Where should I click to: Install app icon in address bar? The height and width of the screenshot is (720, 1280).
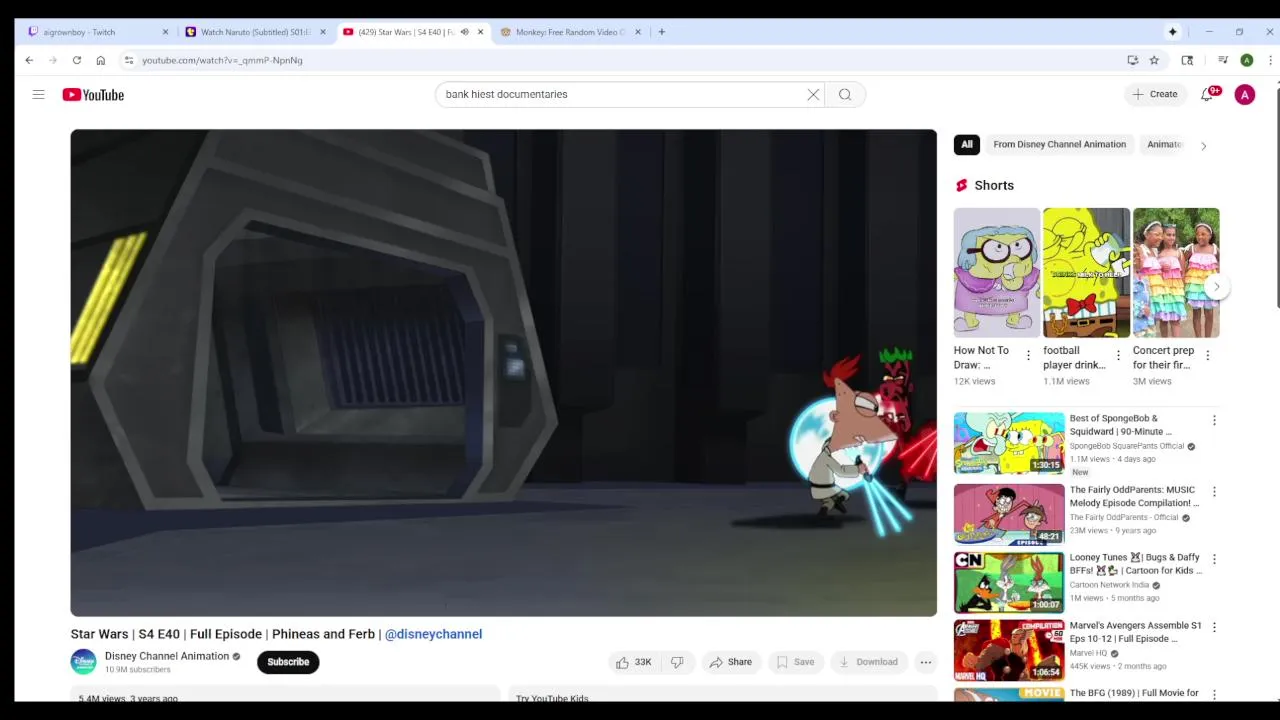[x=1132, y=60]
